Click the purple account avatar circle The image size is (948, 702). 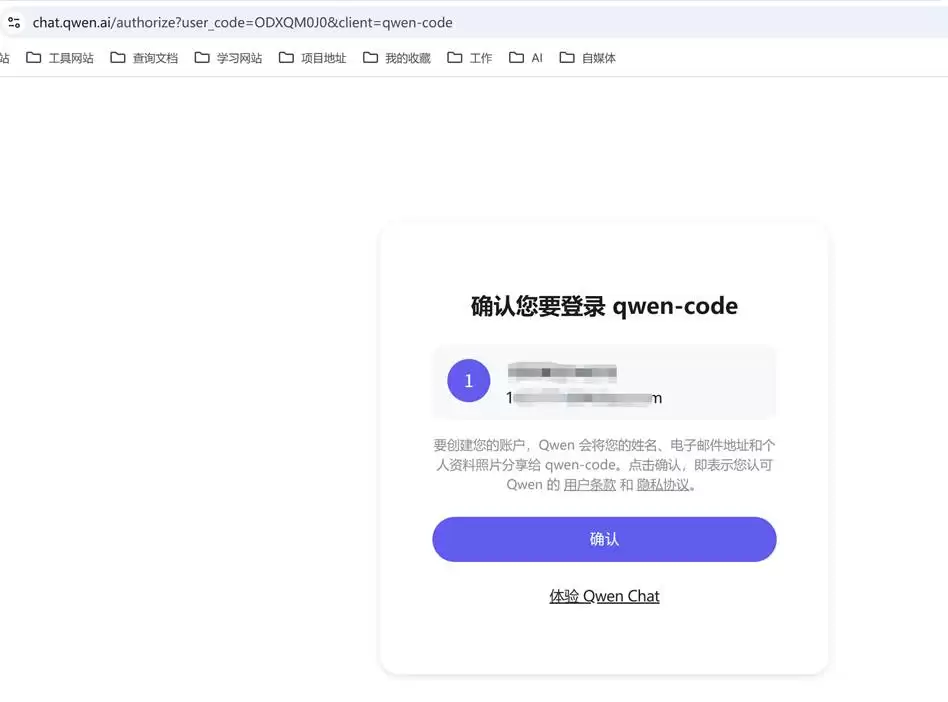click(468, 381)
